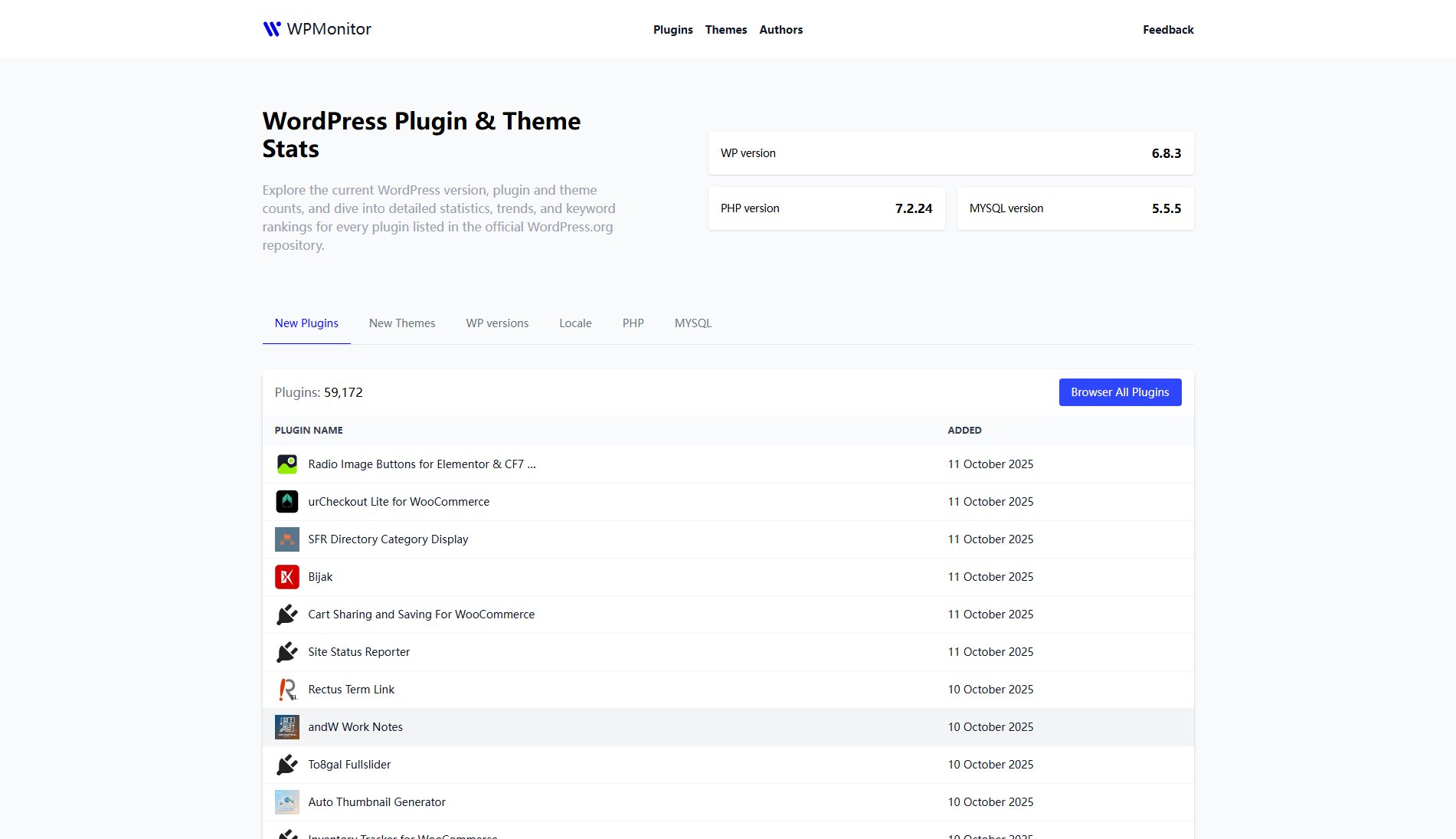Screen dimensions: 1456x839
Task: Show the MYSQL tab
Action: [x=693, y=323]
